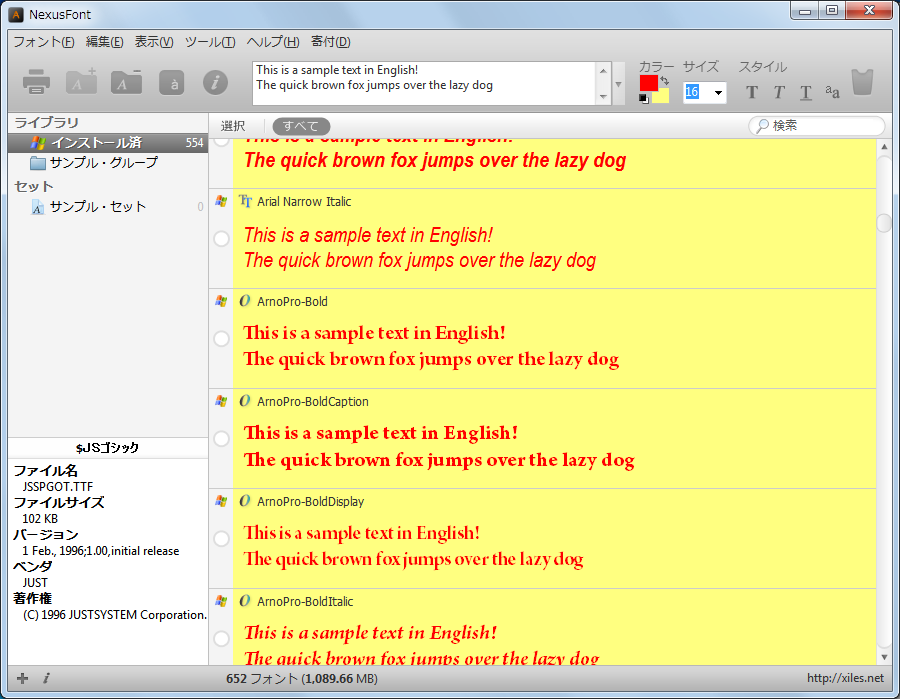Click the 102 KB file size value

tap(40, 519)
